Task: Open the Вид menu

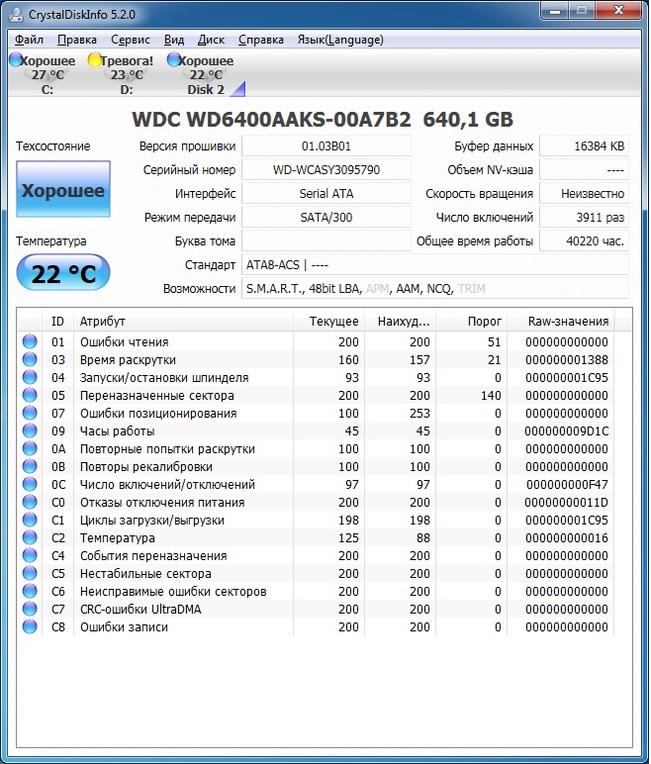Action: (x=174, y=39)
